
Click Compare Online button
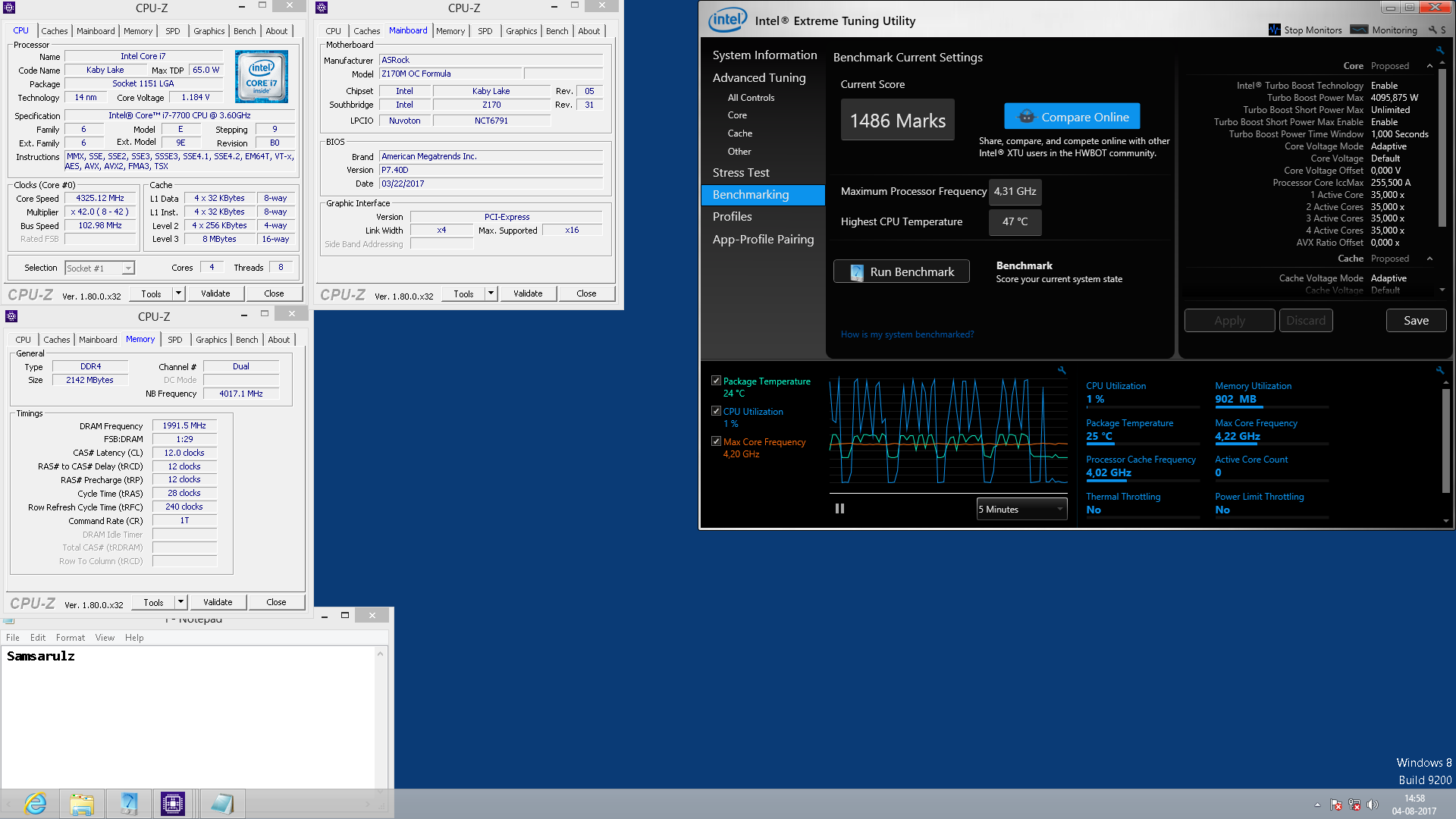coord(1072,117)
